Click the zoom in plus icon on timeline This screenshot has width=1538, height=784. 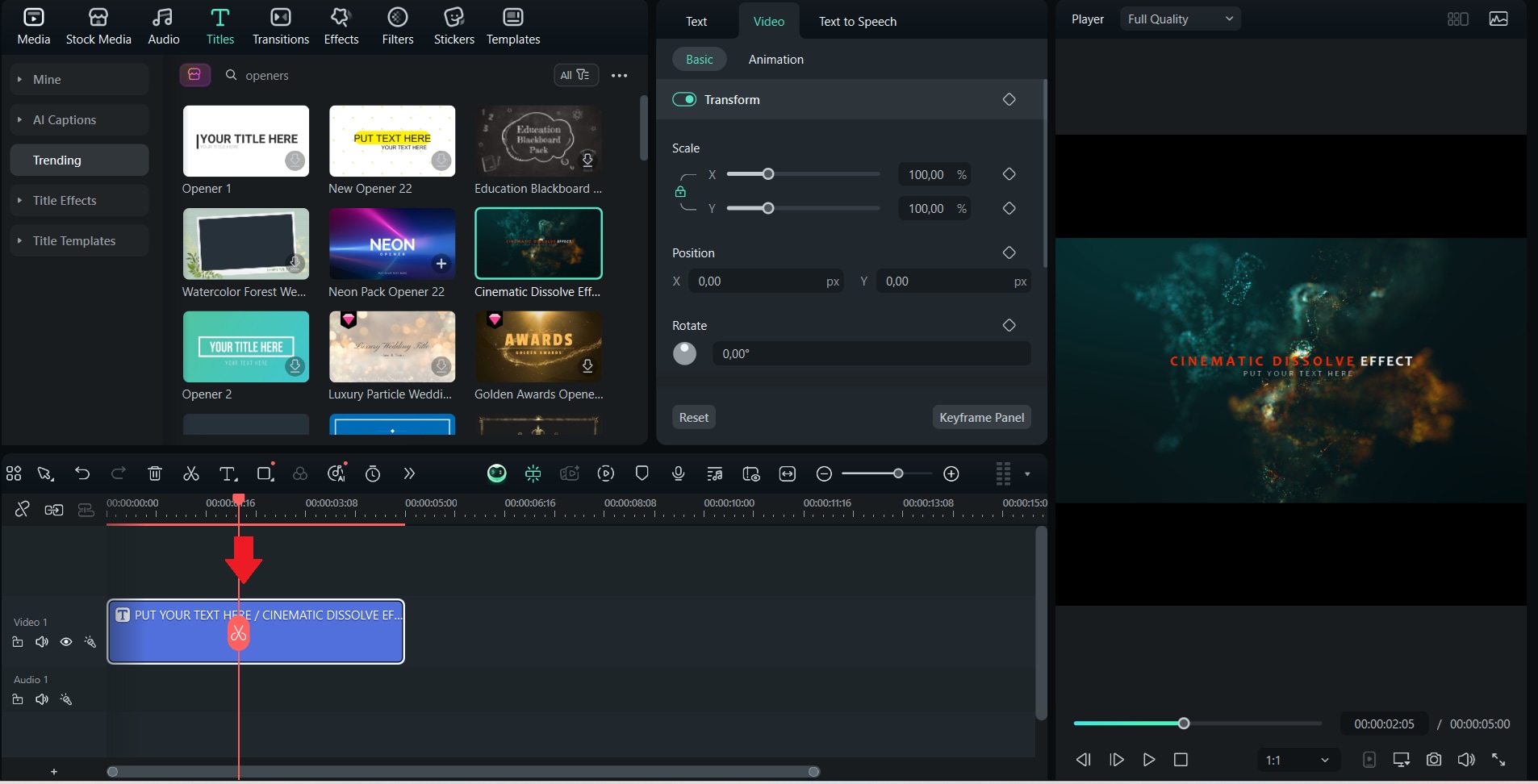click(951, 474)
